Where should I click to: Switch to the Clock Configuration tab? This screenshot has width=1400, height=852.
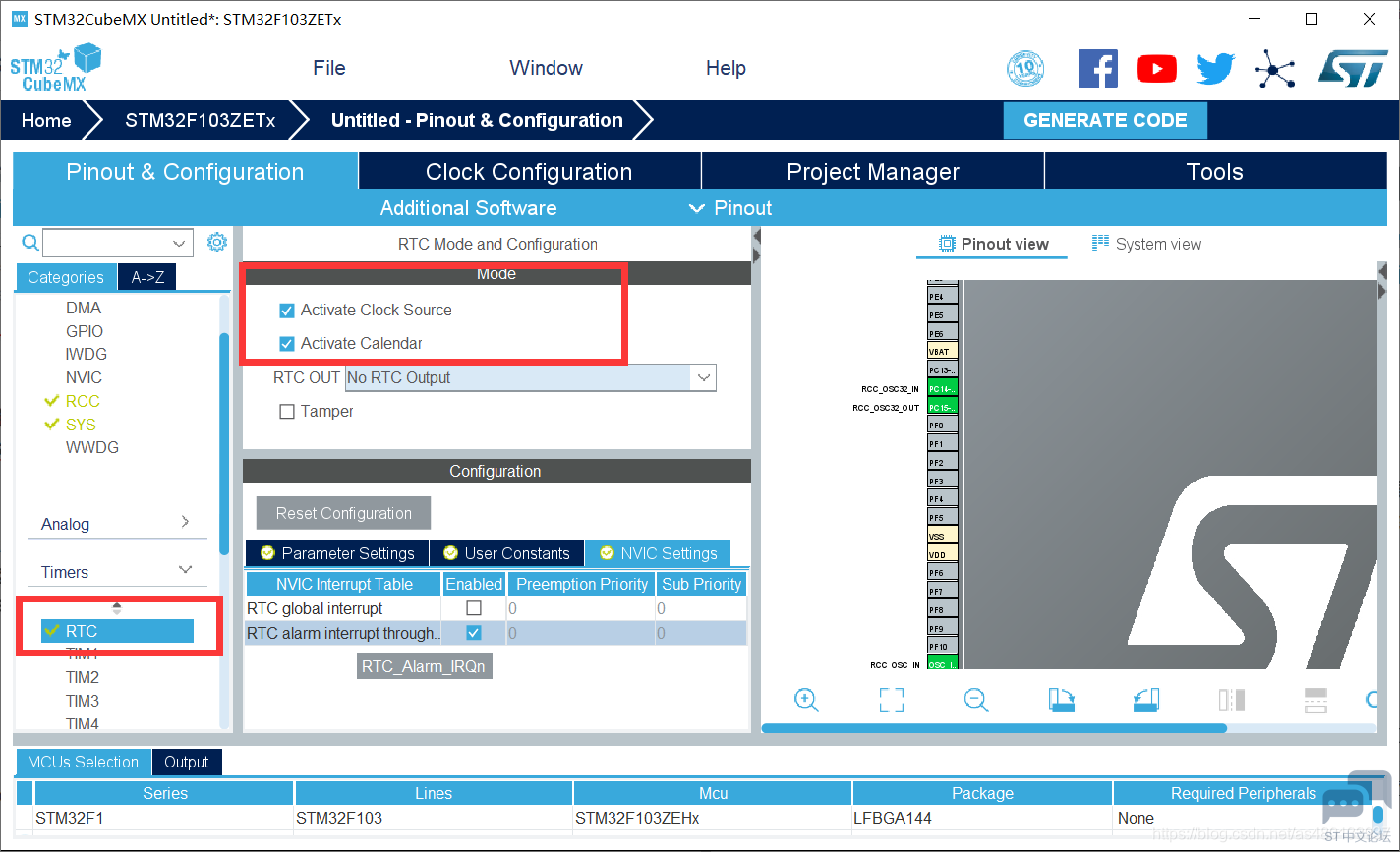tap(529, 171)
